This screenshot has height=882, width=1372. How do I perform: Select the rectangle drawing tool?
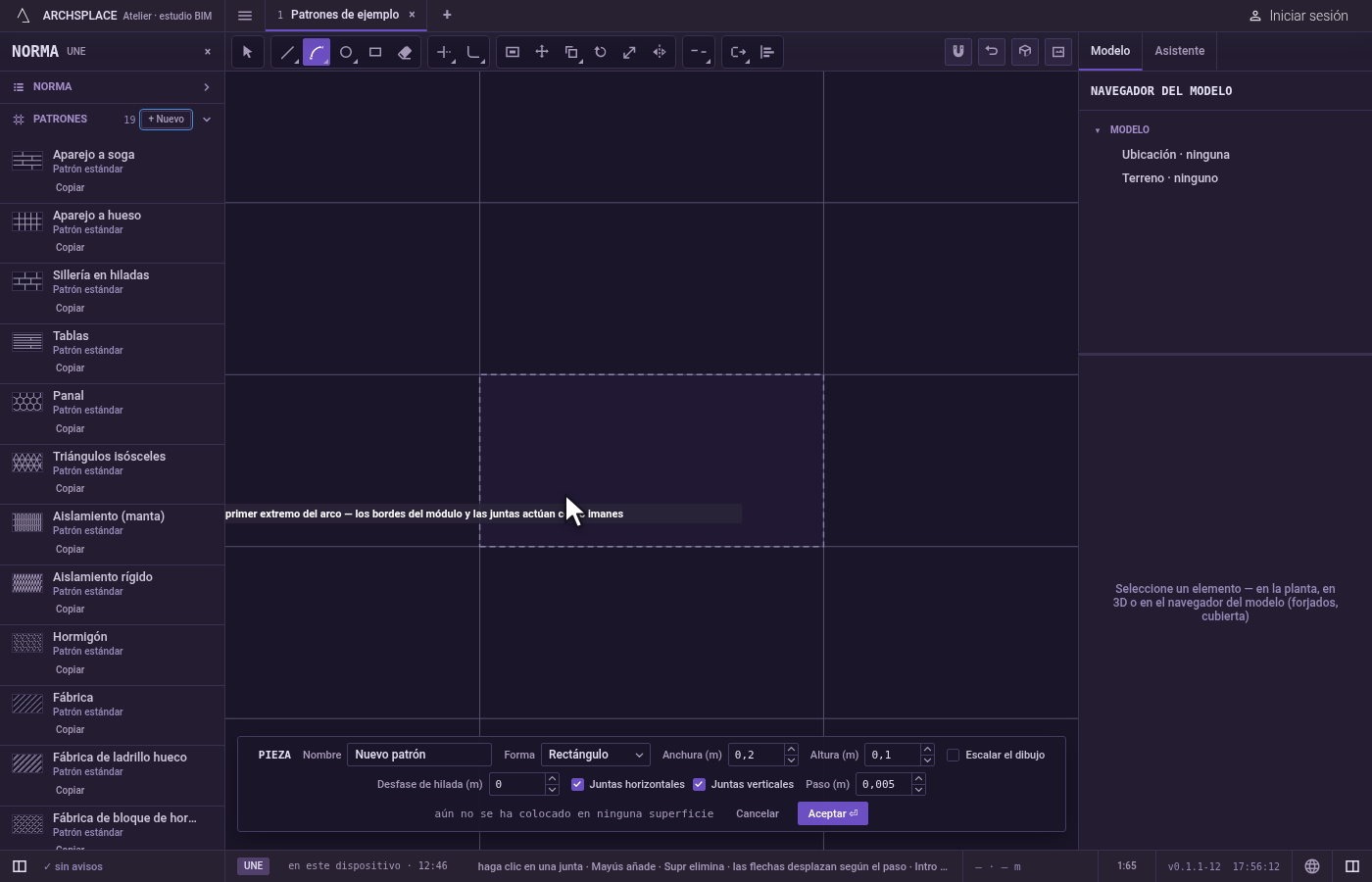375,52
